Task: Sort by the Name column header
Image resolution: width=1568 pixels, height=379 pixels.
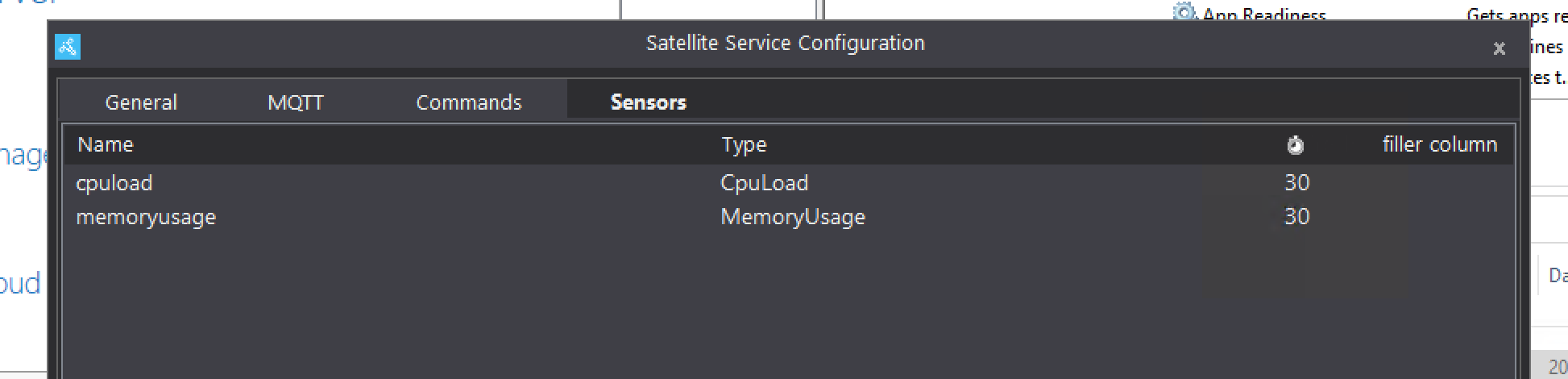Action: pos(106,145)
